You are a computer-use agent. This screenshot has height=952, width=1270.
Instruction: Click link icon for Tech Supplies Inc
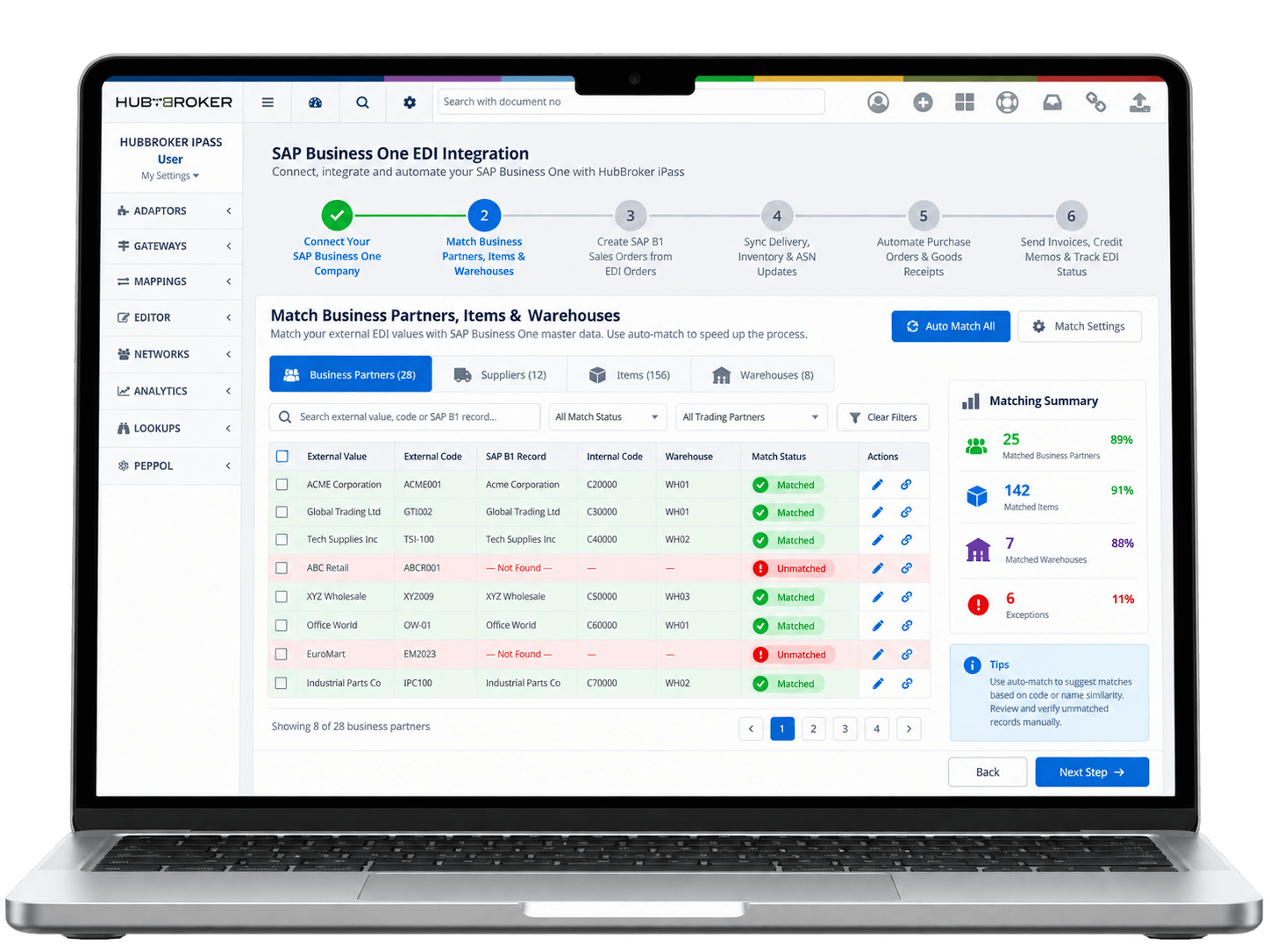pyautogui.click(x=906, y=540)
